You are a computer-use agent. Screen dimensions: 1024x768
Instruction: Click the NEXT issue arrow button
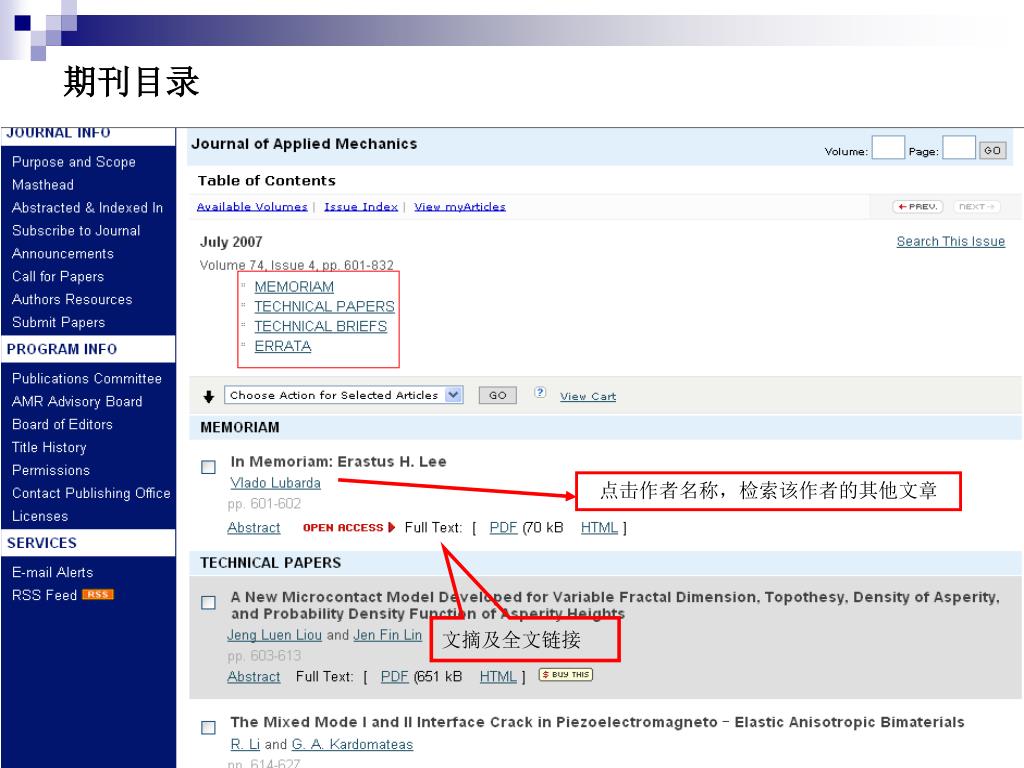(x=976, y=206)
